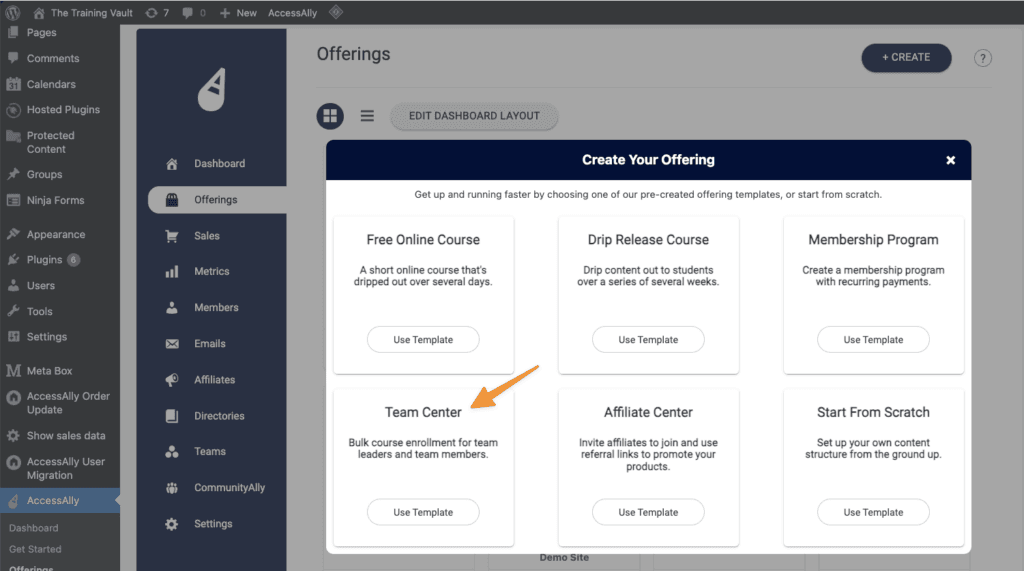
Task: Select the Start From Scratch card
Action: point(873,412)
